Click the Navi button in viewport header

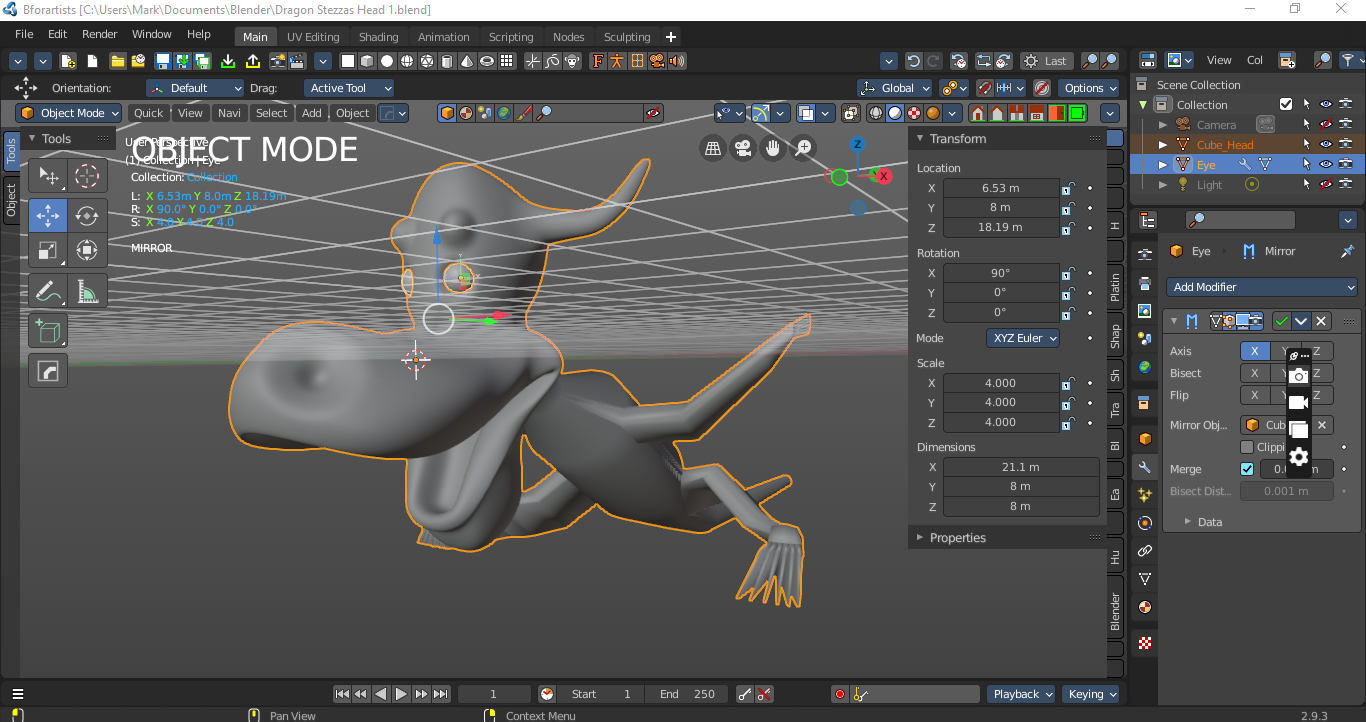[x=229, y=113]
